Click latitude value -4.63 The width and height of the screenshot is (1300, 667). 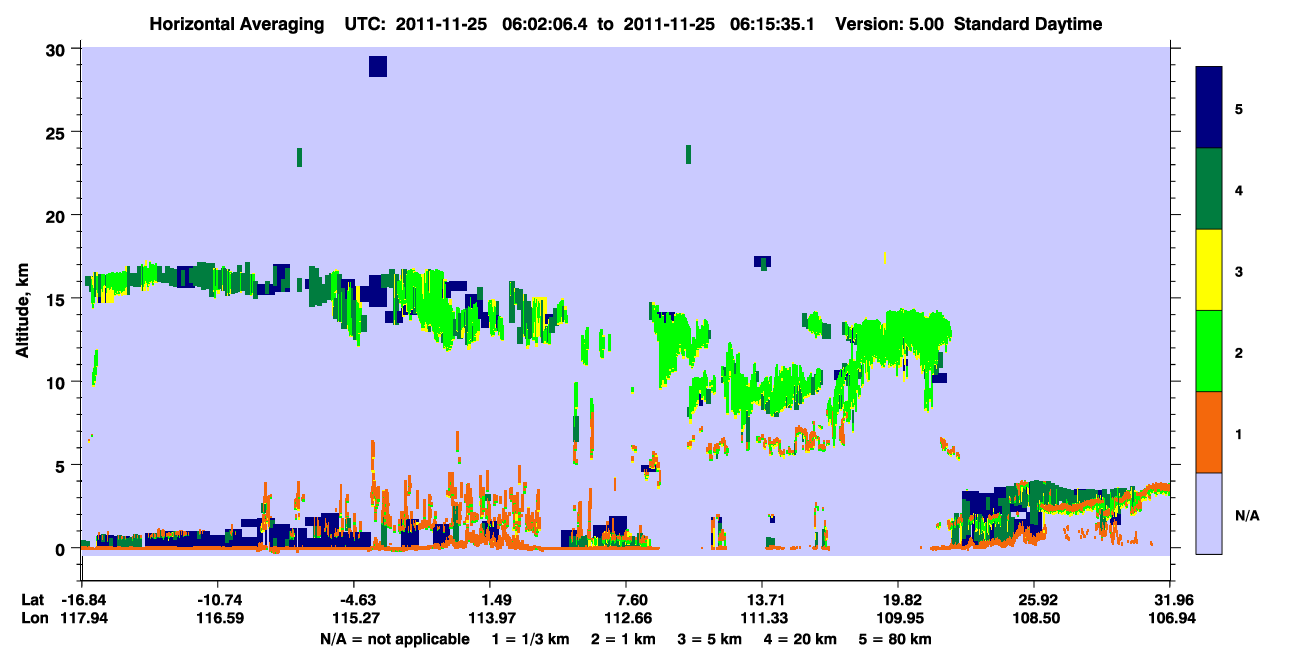(354, 600)
